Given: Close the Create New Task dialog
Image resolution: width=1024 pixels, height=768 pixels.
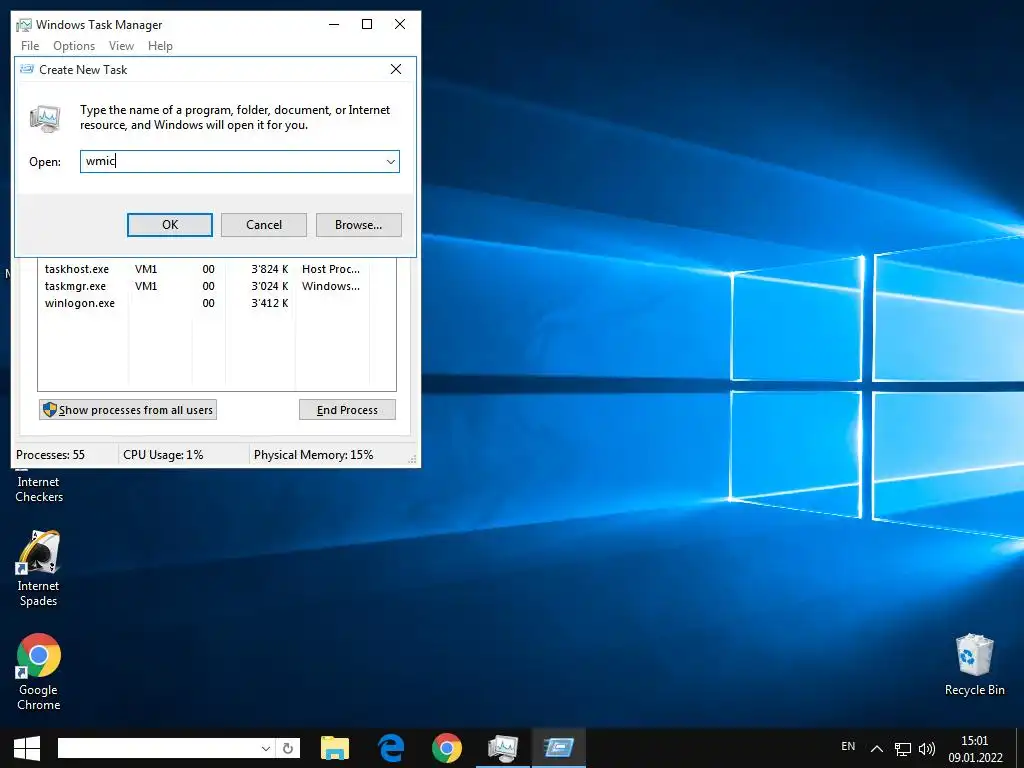Looking at the screenshot, I should pos(396,69).
